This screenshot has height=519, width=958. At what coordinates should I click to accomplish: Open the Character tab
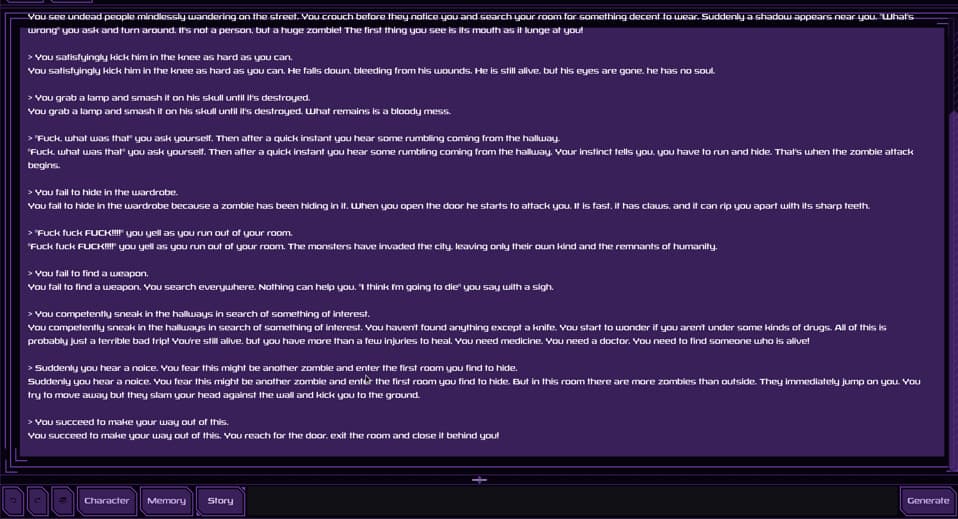(x=107, y=500)
